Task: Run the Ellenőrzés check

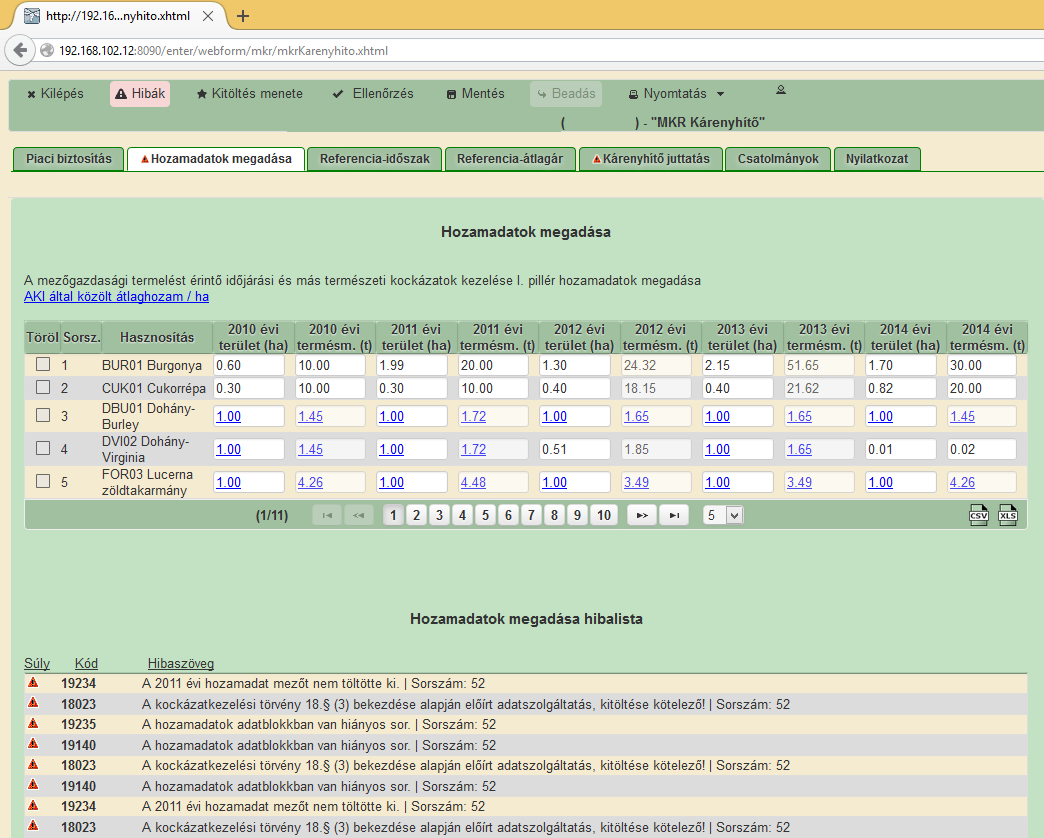Action: pos(374,94)
